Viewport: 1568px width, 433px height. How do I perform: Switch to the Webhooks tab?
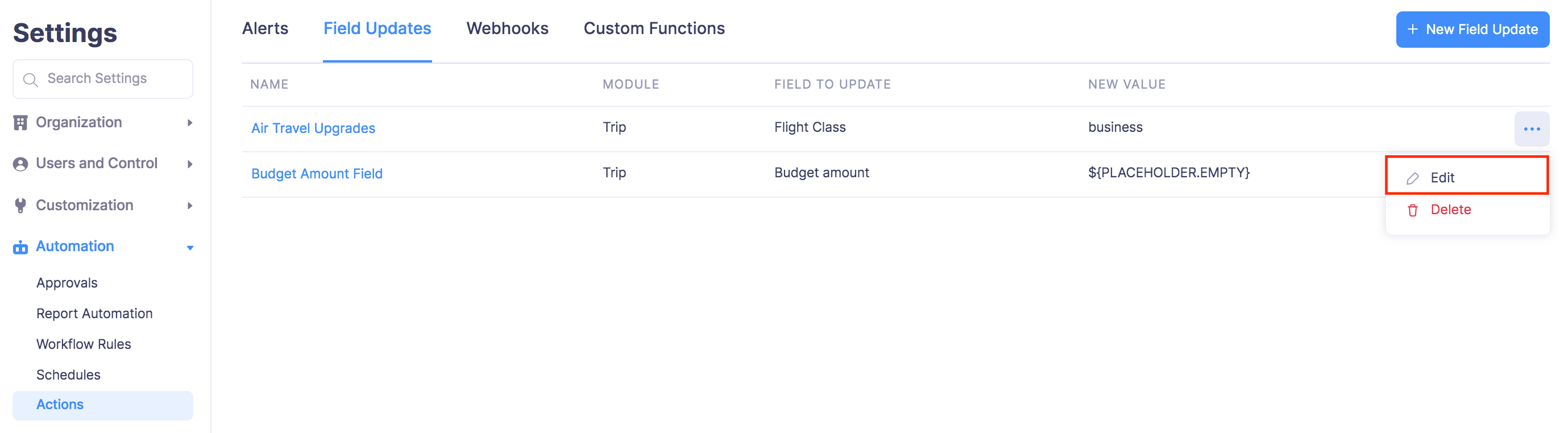[507, 28]
